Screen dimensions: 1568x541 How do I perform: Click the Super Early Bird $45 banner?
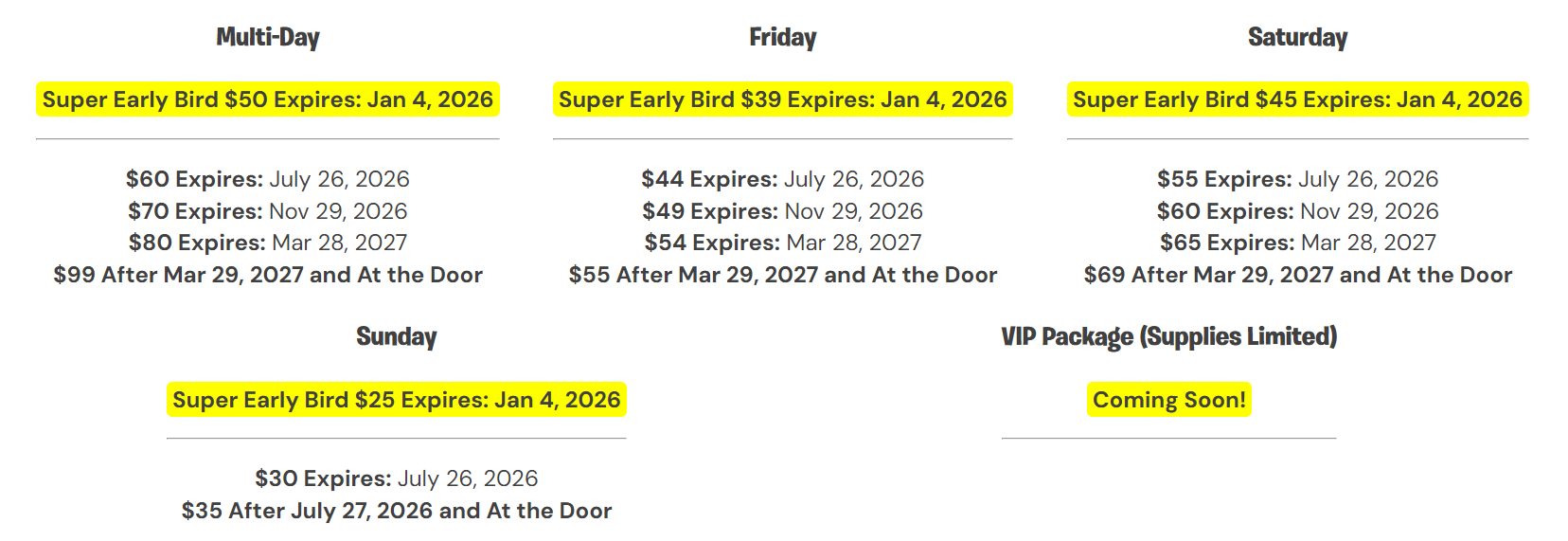coord(1297,99)
